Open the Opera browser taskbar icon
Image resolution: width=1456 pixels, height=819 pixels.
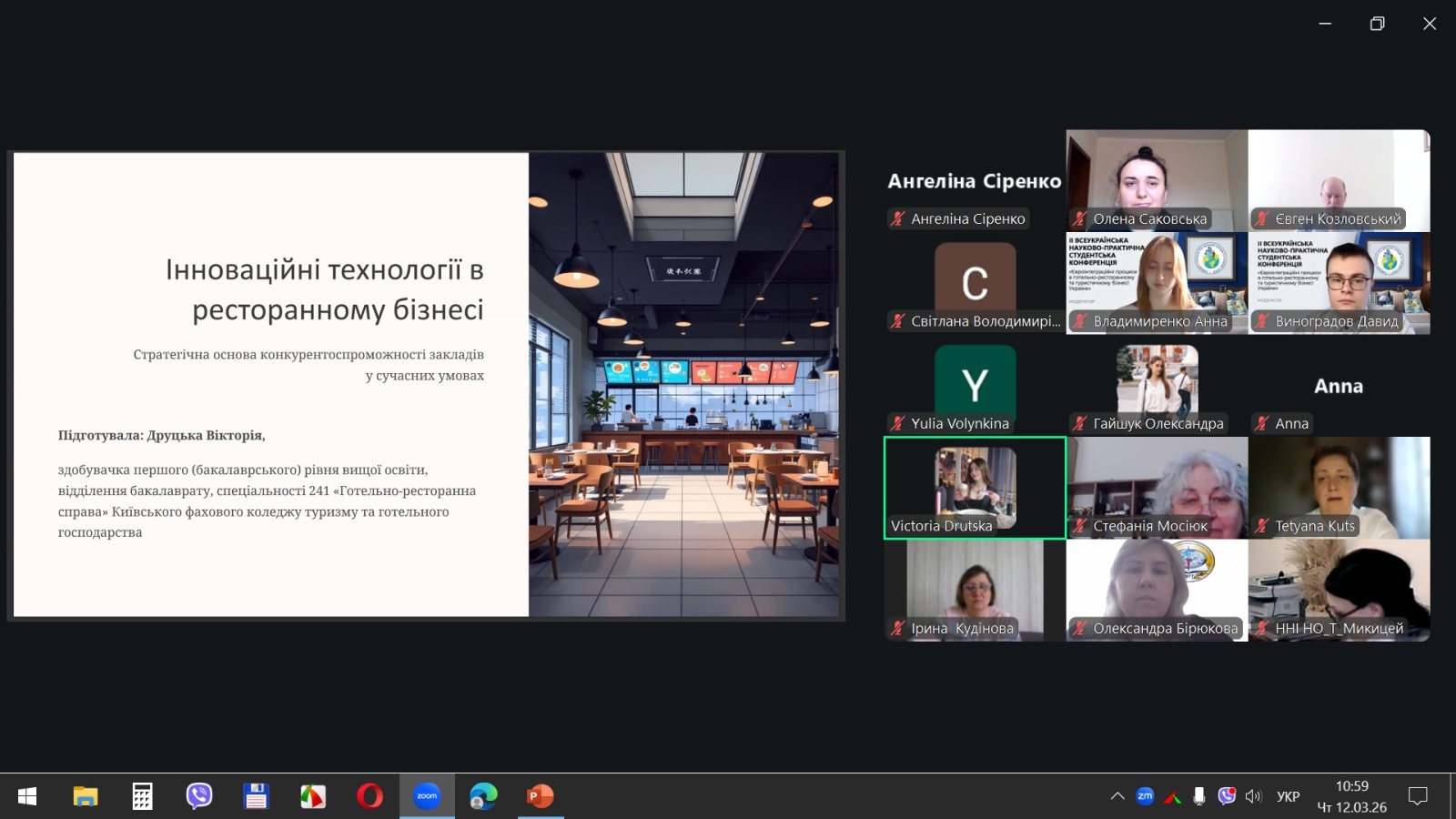[x=369, y=796]
